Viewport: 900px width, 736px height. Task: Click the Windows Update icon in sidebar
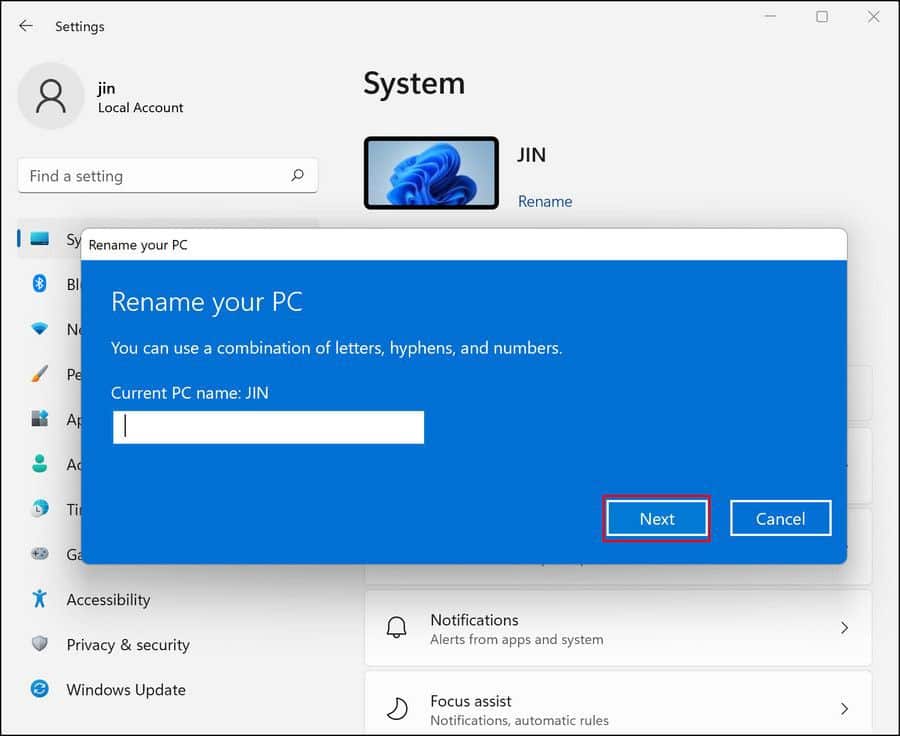(40, 690)
